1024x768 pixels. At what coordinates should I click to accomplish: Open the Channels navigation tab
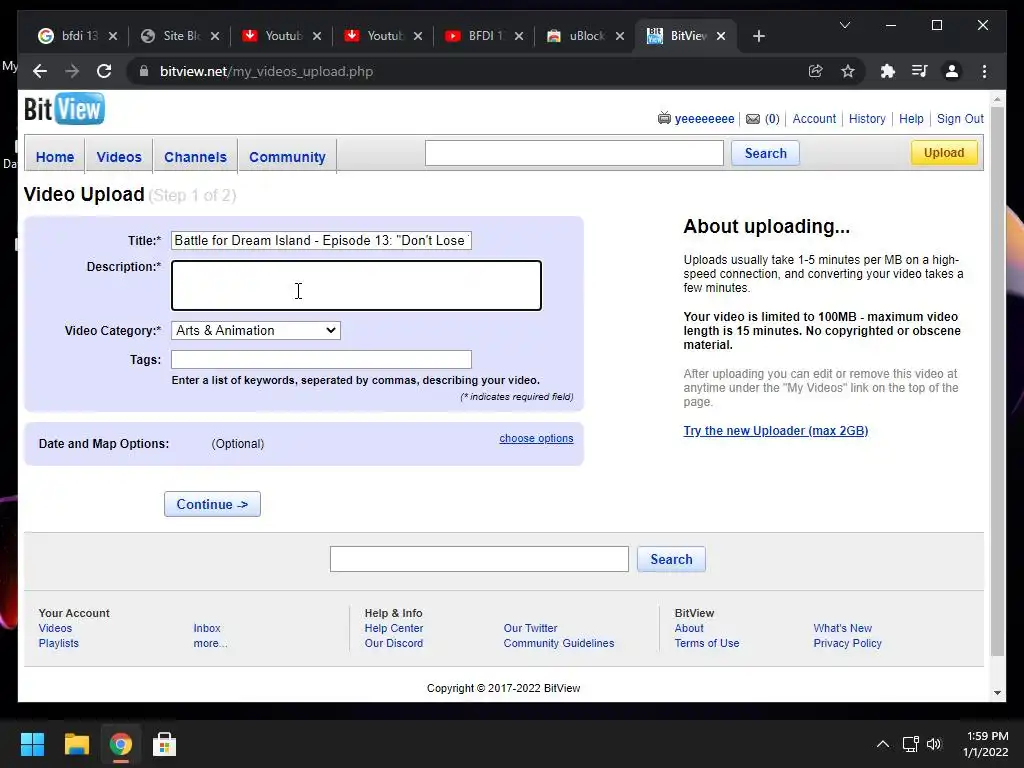point(195,157)
